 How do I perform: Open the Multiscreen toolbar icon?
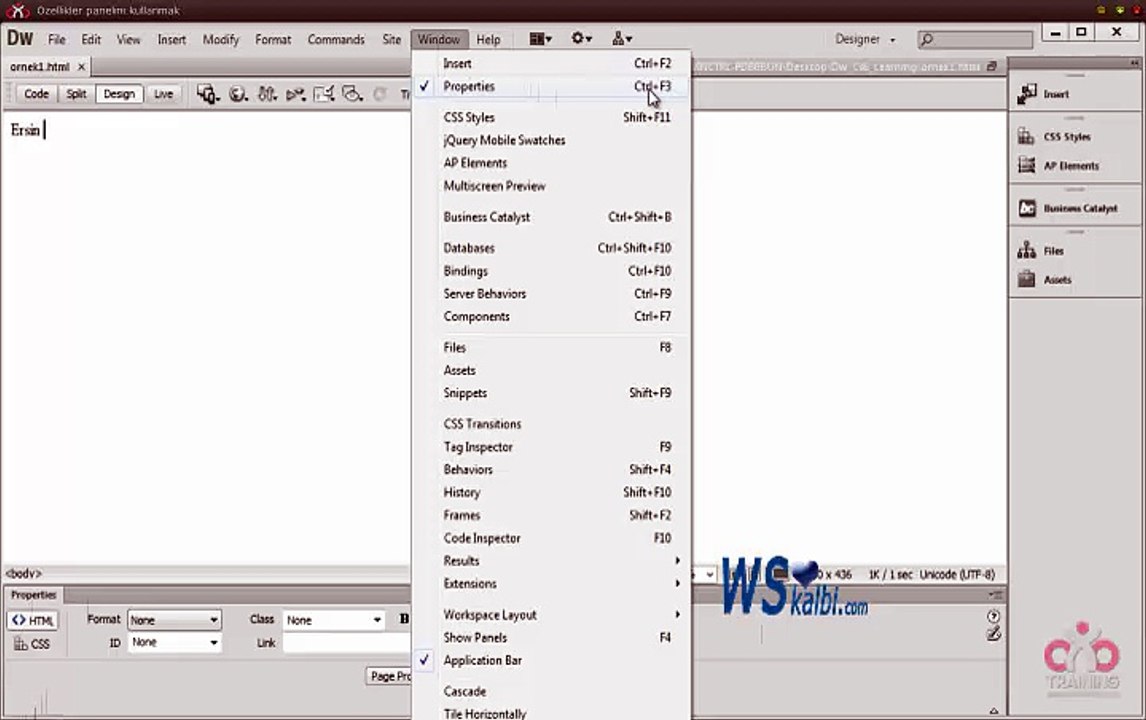pos(208,94)
